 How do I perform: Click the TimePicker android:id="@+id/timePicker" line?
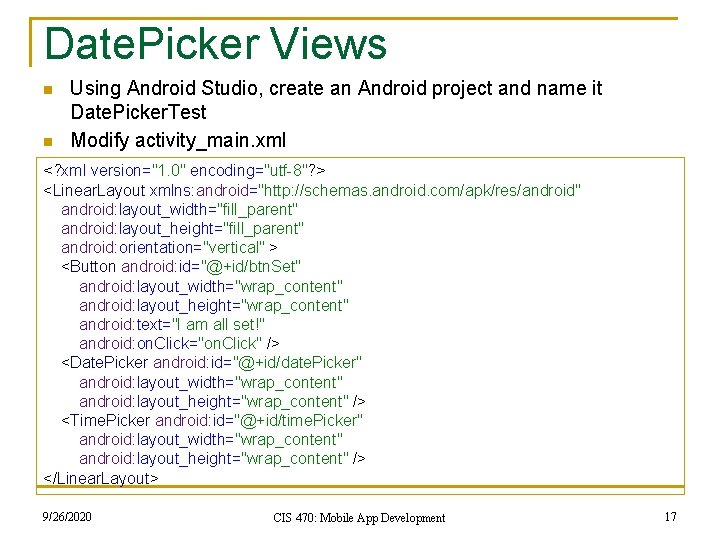[212, 421]
